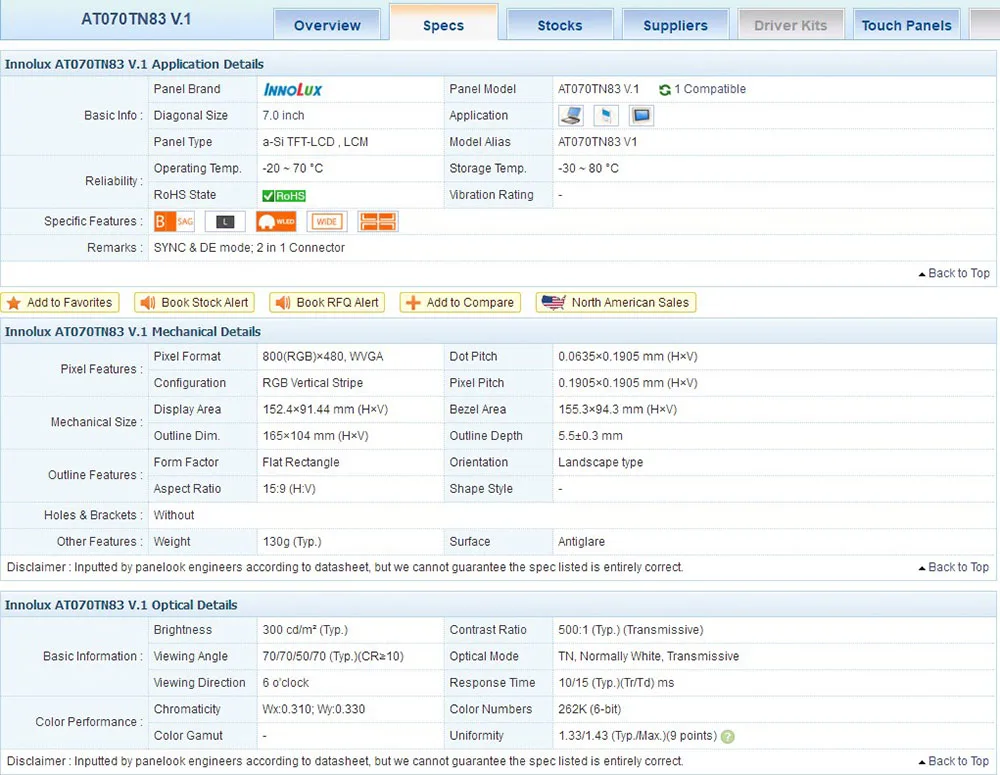Click the 0.0635×0.1905 mm dot pitch value

pyautogui.click(x=628, y=357)
